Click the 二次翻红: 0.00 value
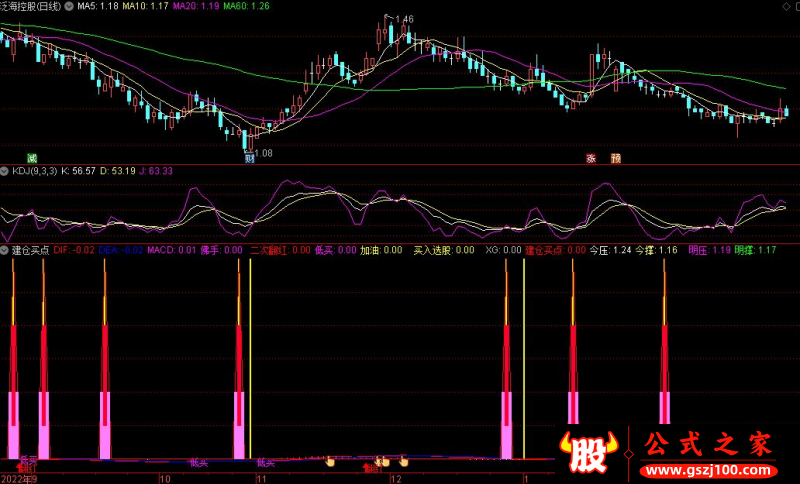This screenshot has width=800, height=484. pos(280,250)
